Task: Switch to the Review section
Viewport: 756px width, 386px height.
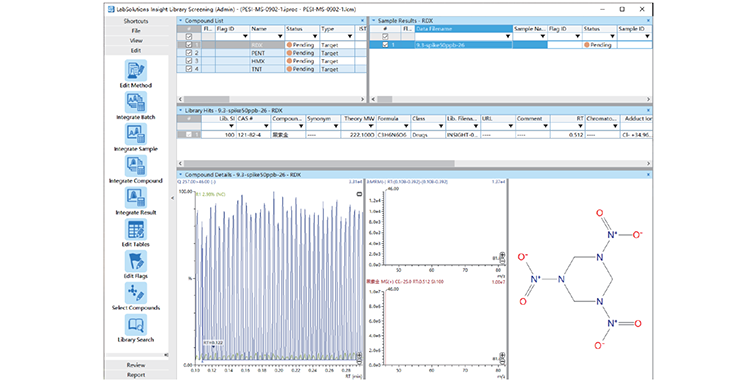Action: click(x=136, y=365)
